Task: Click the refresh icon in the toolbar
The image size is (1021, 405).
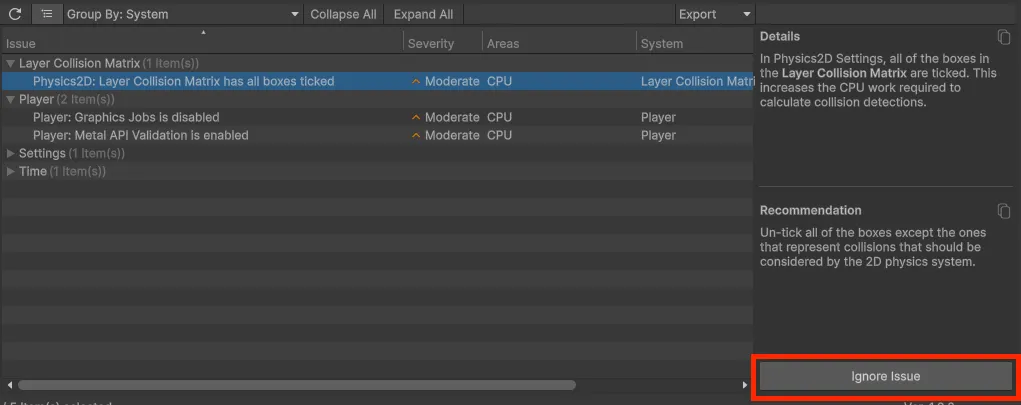Action: [x=15, y=14]
